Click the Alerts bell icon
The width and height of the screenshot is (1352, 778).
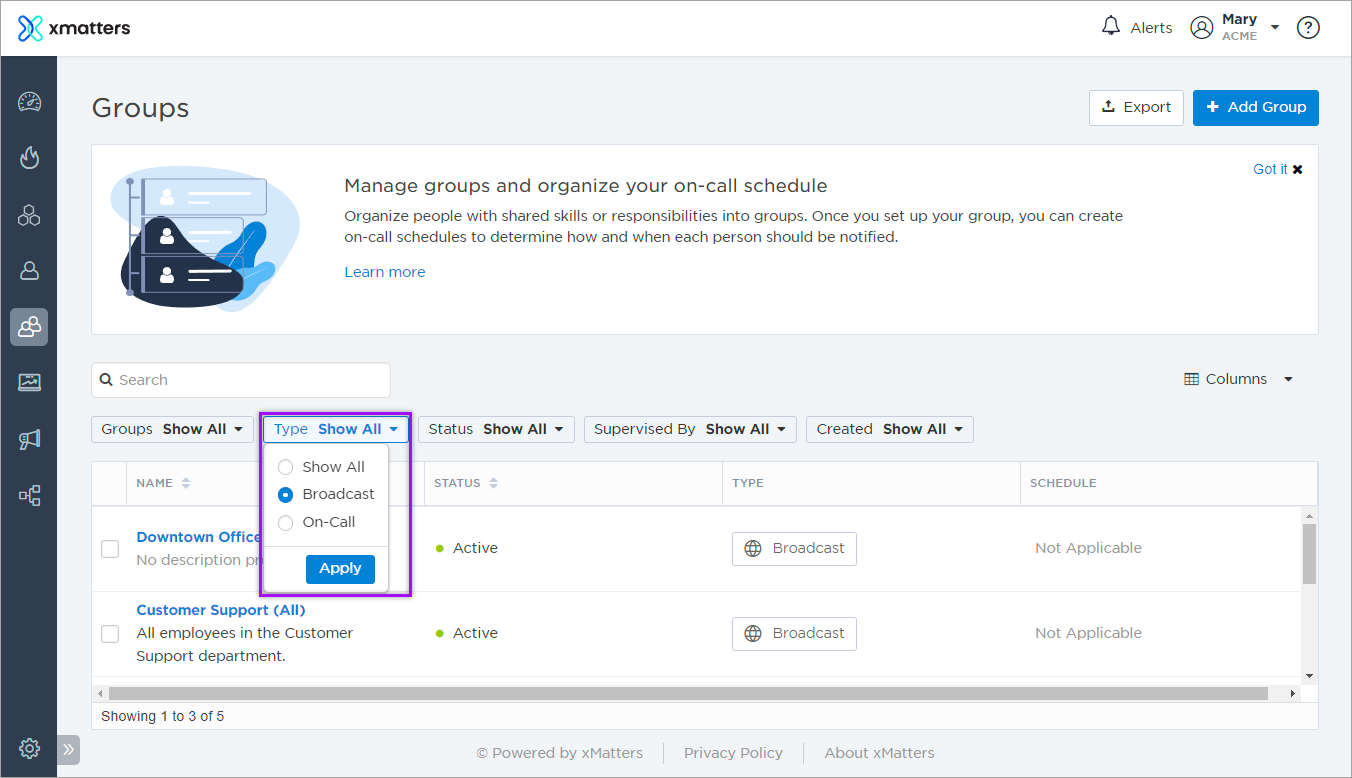pos(1110,27)
